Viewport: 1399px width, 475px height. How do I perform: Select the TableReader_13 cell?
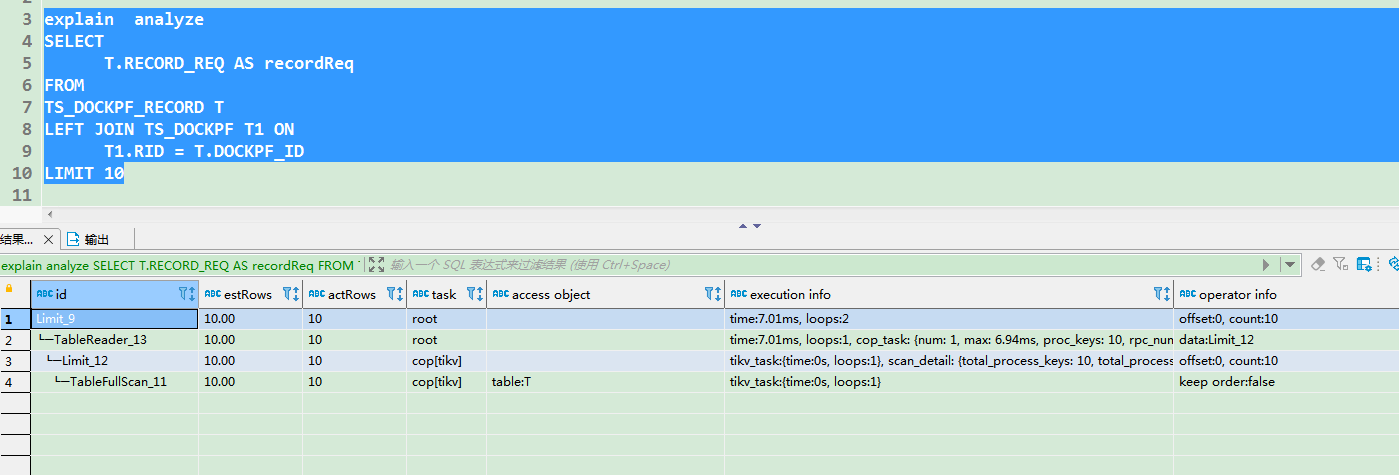point(114,340)
